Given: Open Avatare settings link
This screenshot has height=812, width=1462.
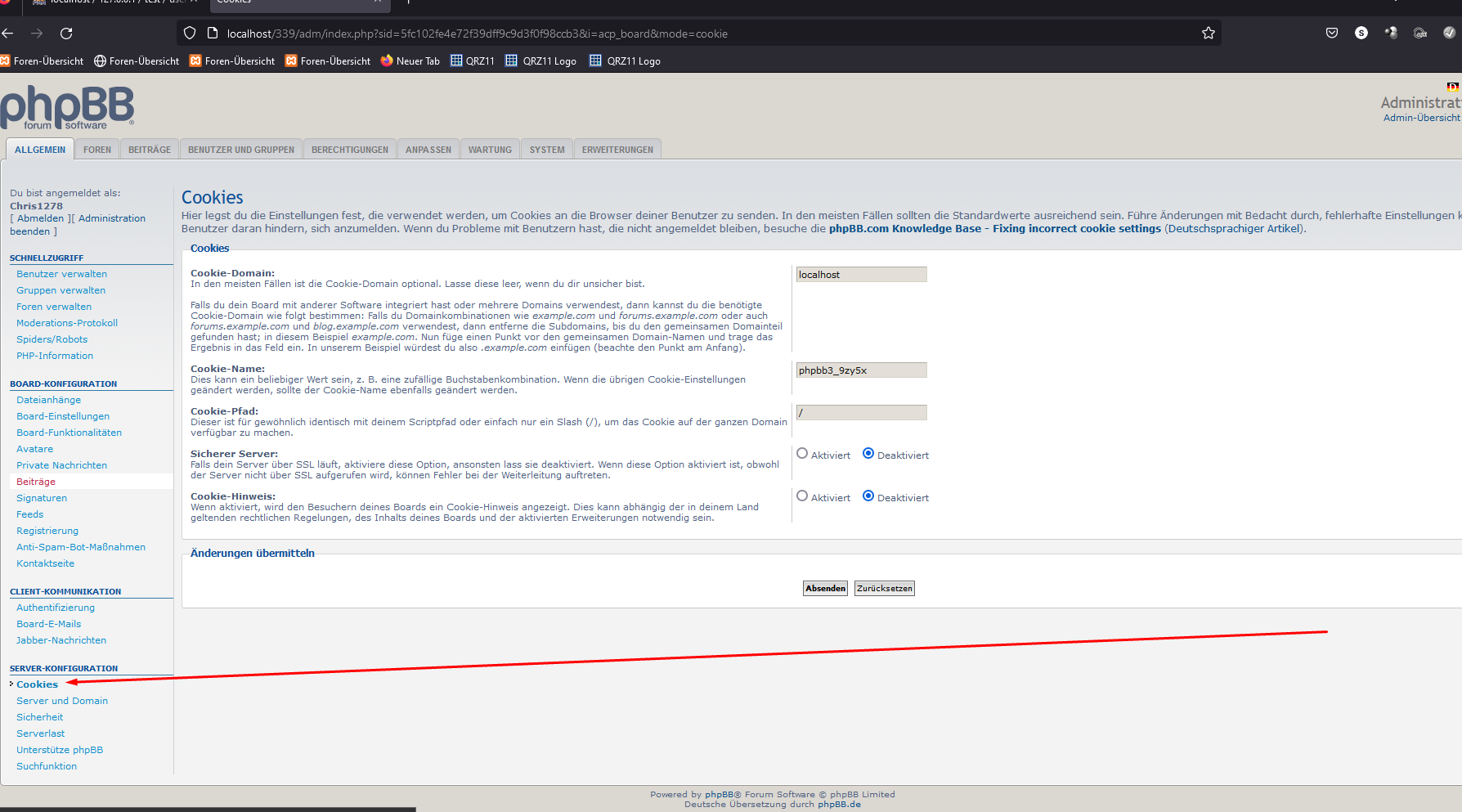Looking at the screenshot, I should (x=34, y=449).
